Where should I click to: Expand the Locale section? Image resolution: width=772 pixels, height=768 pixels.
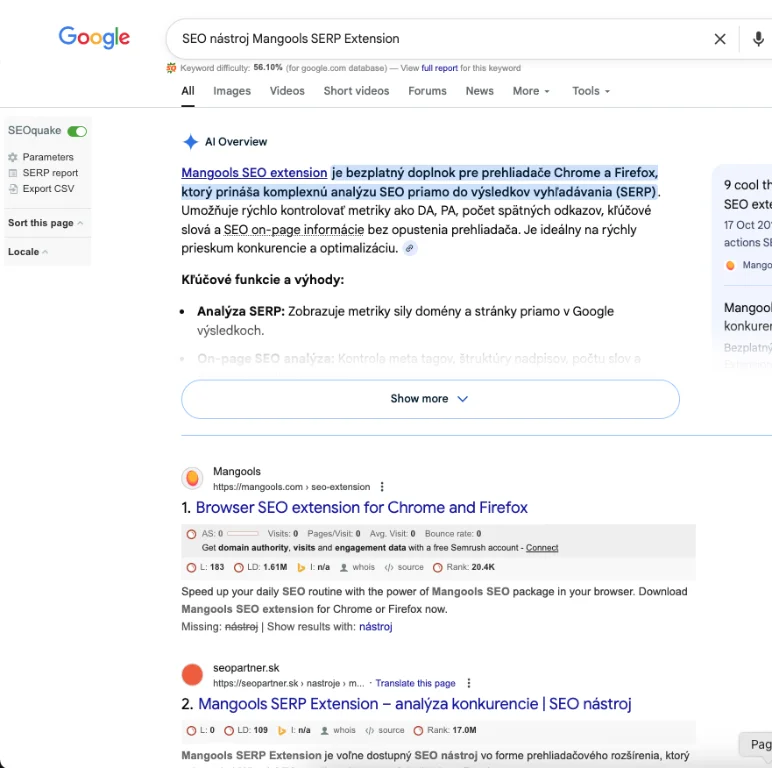[x=28, y=252]
